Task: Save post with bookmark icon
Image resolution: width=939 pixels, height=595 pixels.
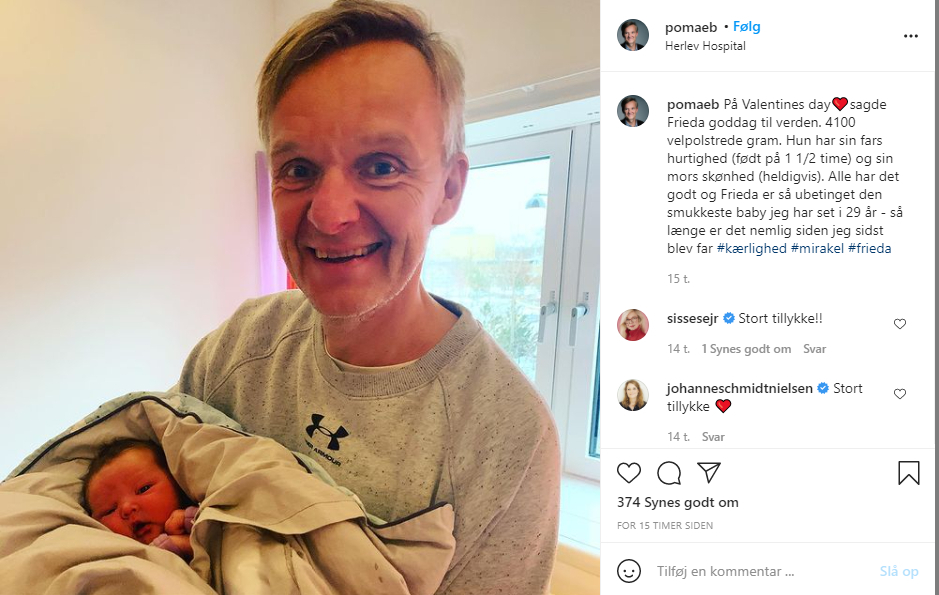Action: pos(908,472)
